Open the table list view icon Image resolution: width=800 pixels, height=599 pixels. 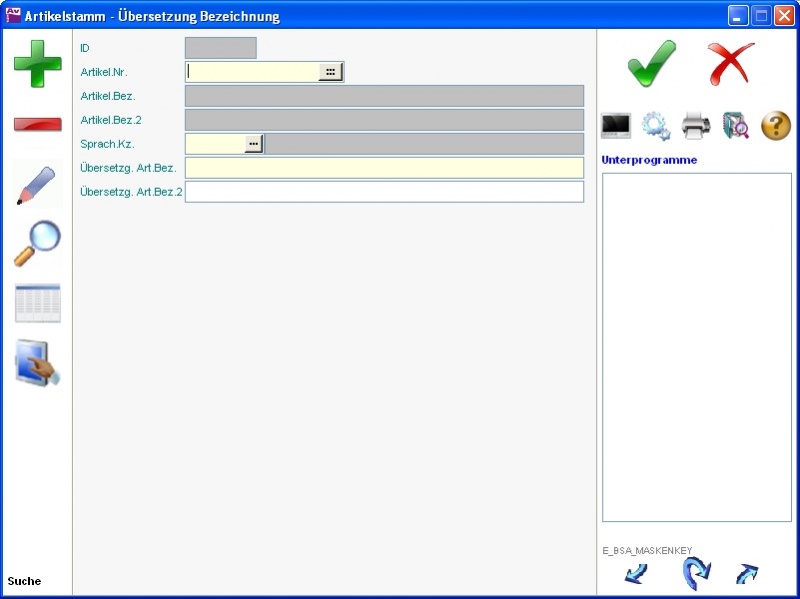37,303
